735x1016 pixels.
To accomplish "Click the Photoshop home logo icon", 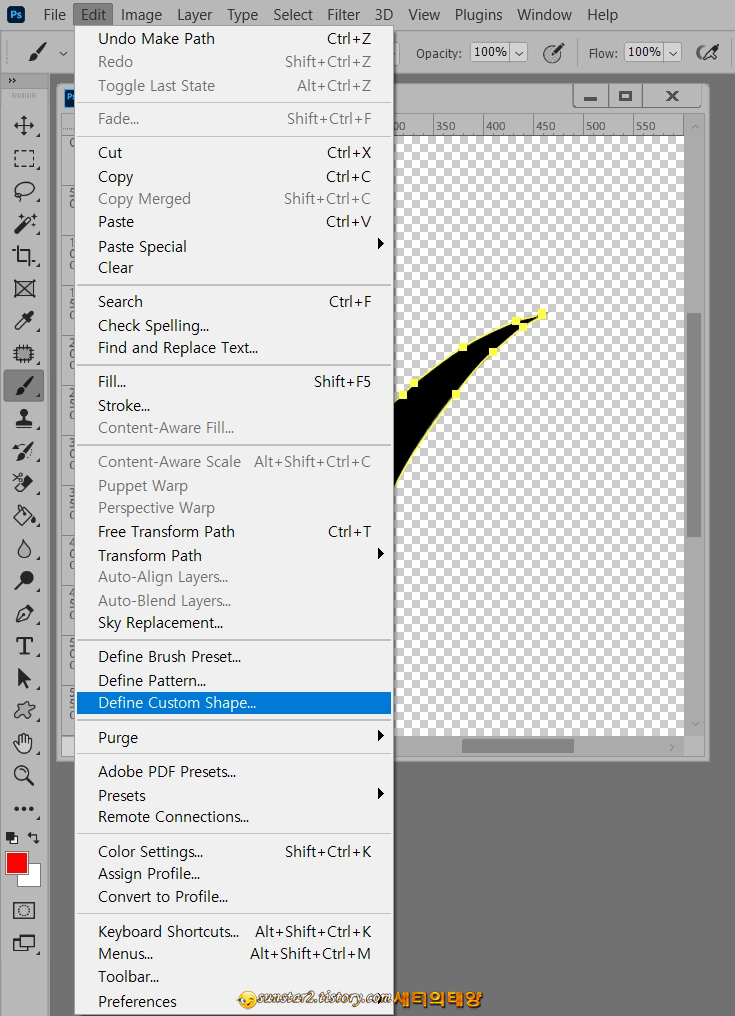I will [x=16, y=14].
